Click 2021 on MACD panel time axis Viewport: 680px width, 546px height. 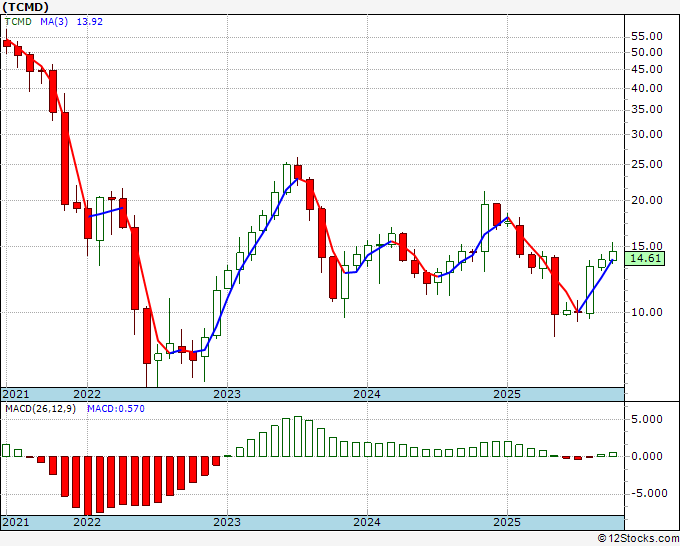point(16,522)
